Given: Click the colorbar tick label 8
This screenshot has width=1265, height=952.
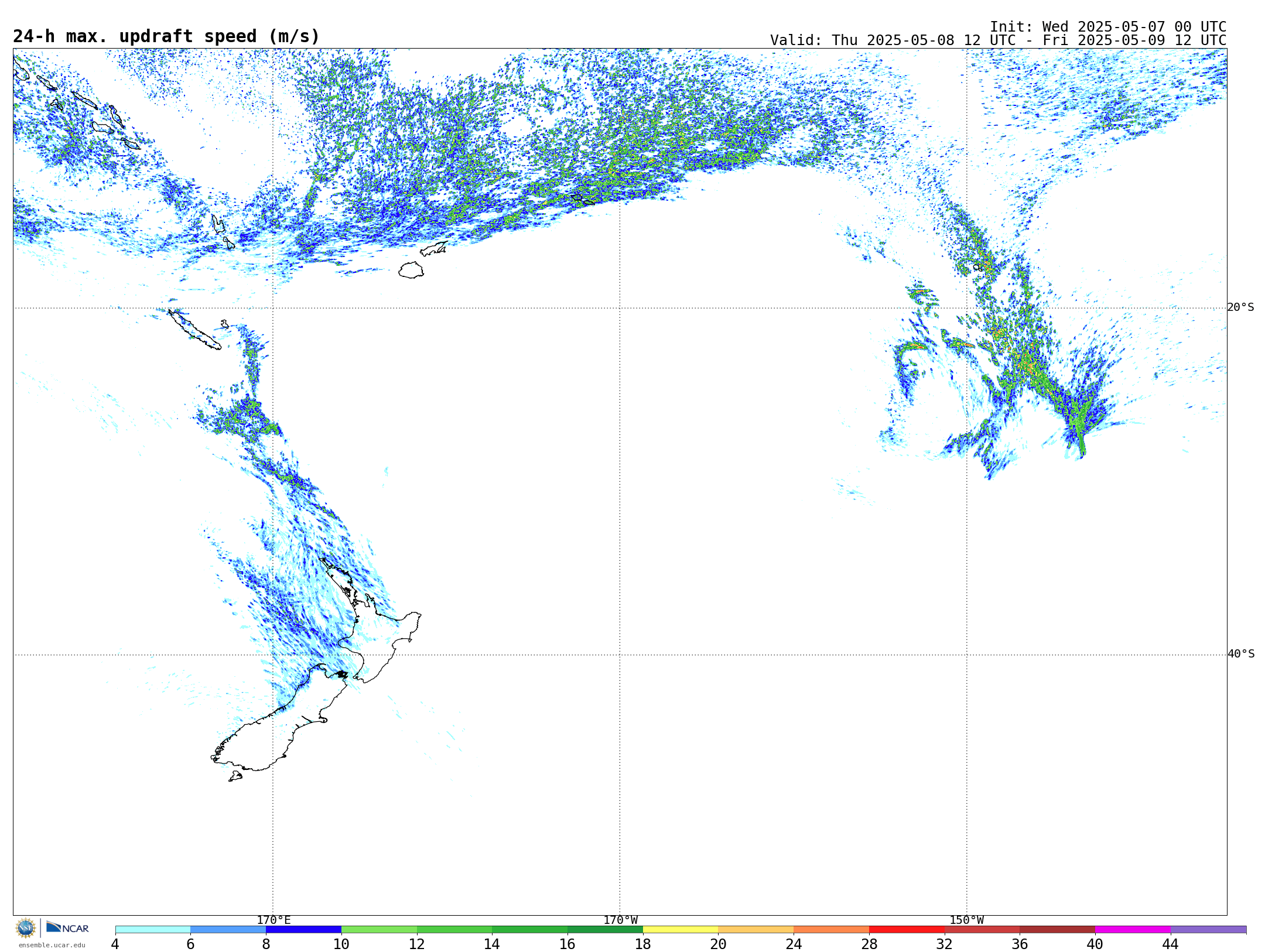Looking at the screenshot, I should pos(266,944).
